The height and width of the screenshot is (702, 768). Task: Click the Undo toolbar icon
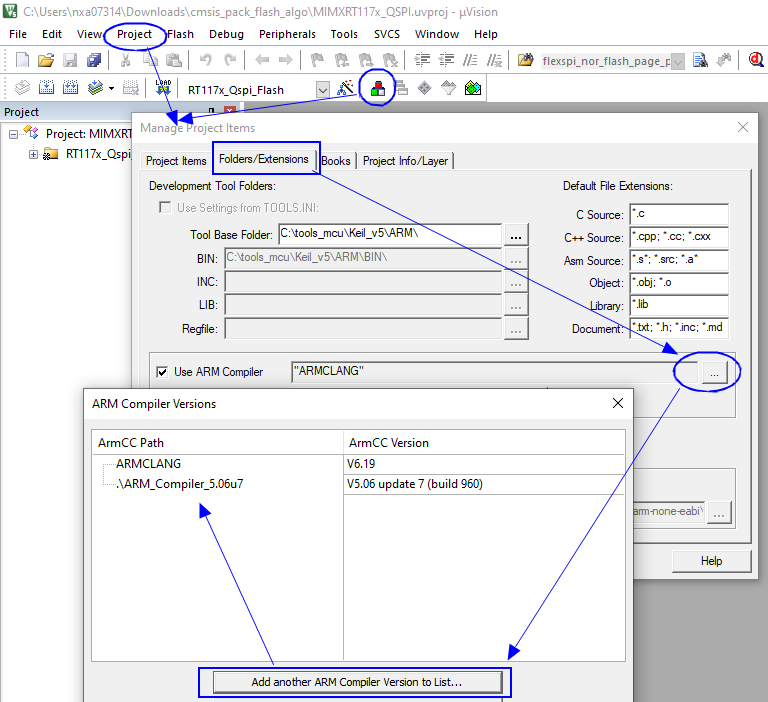coord(205,60)
